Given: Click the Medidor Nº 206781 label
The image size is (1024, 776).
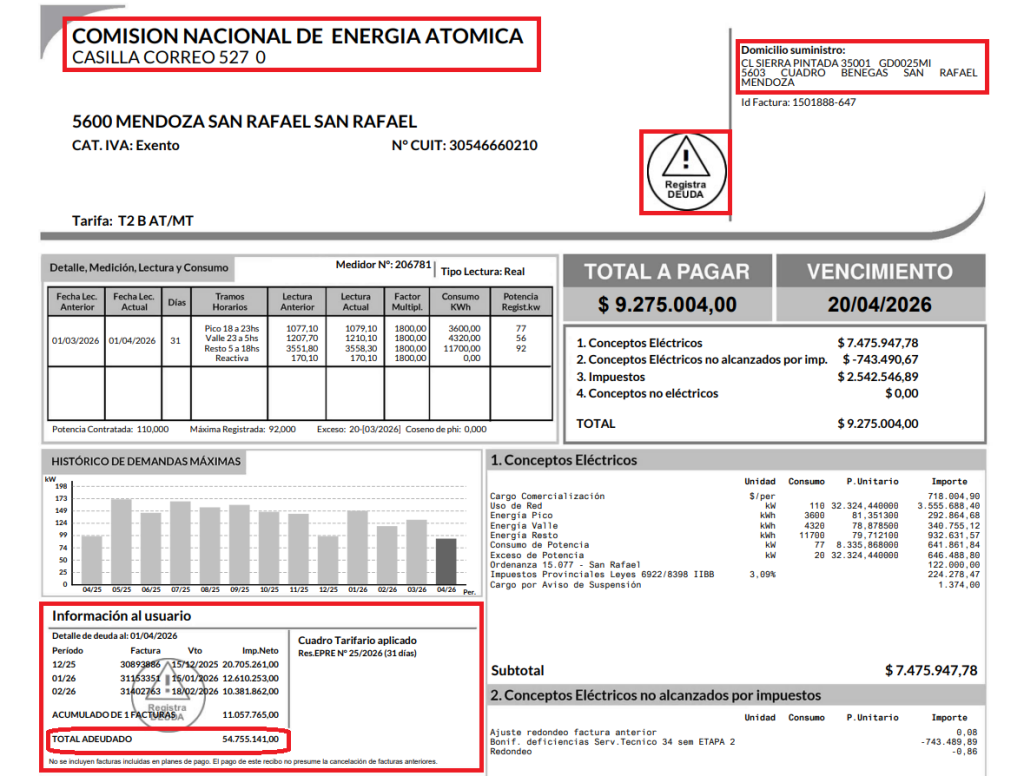Looking at the screenshot, I should [x=384, y=266].
